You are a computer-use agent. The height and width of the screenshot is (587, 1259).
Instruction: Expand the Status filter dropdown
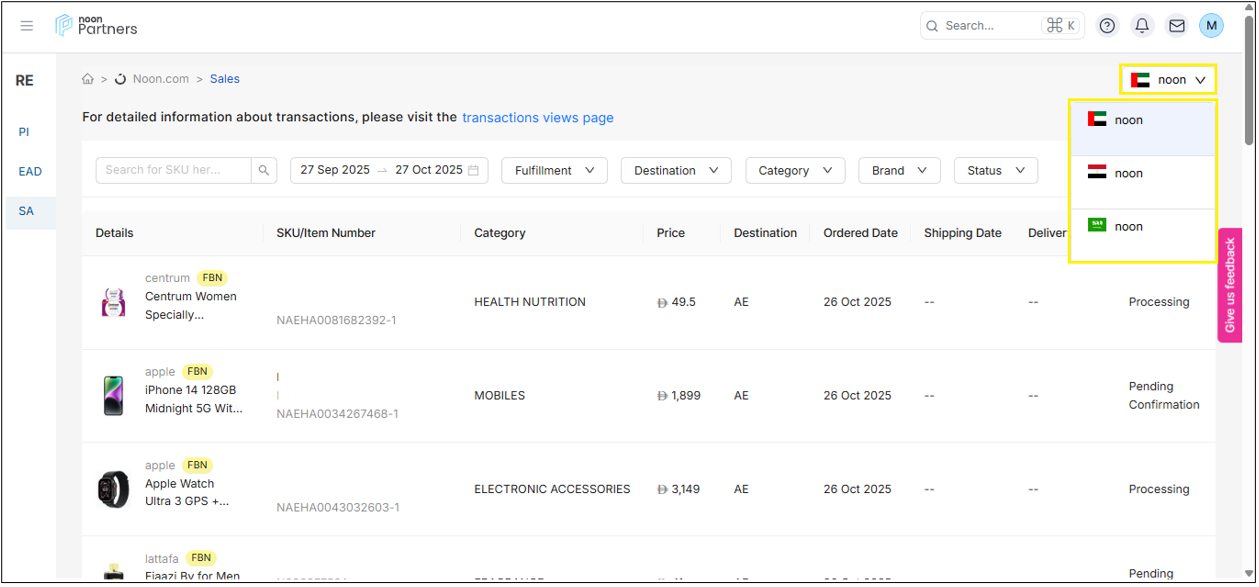click(x=995, y=171)
